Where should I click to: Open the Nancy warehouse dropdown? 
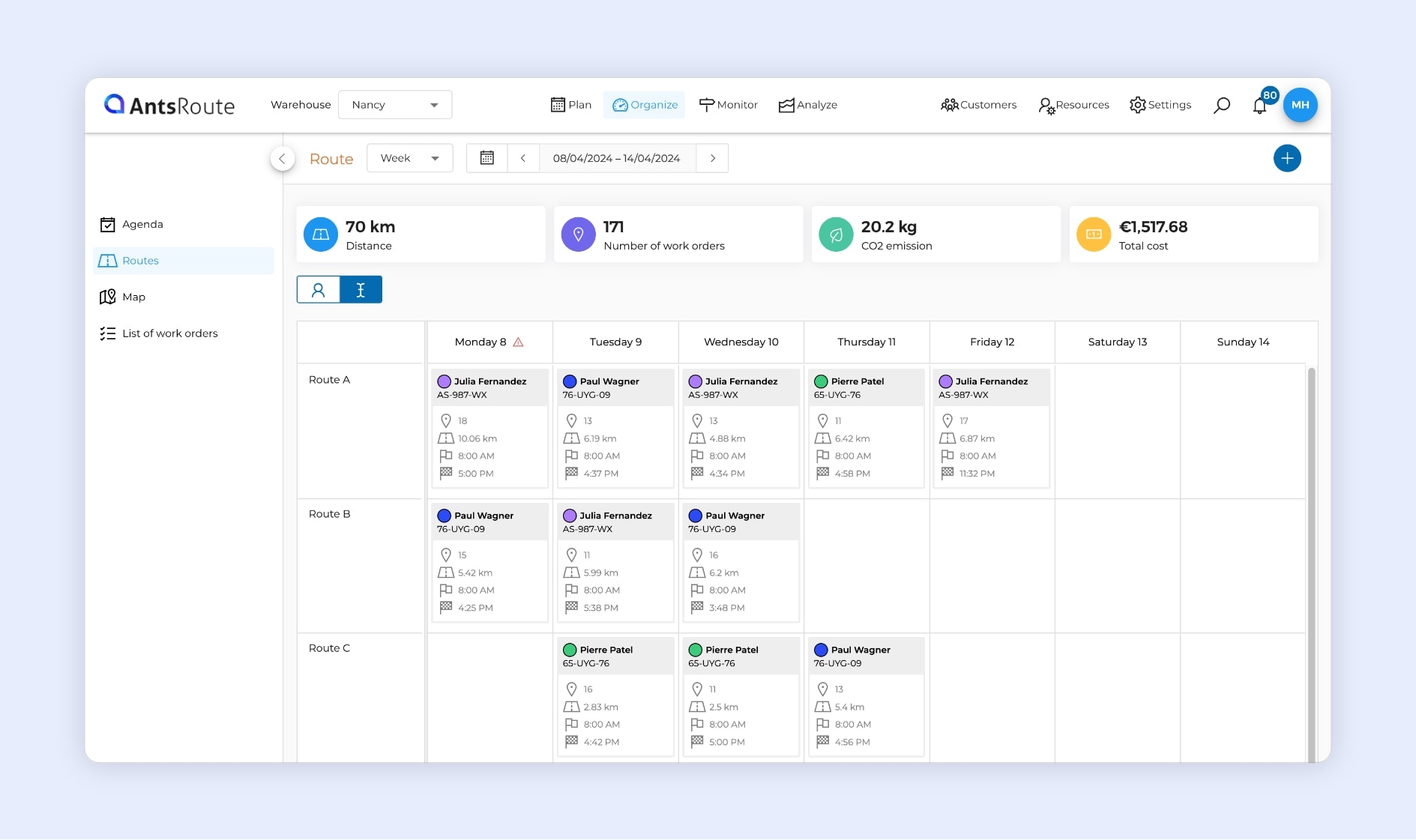coord(394,105)
